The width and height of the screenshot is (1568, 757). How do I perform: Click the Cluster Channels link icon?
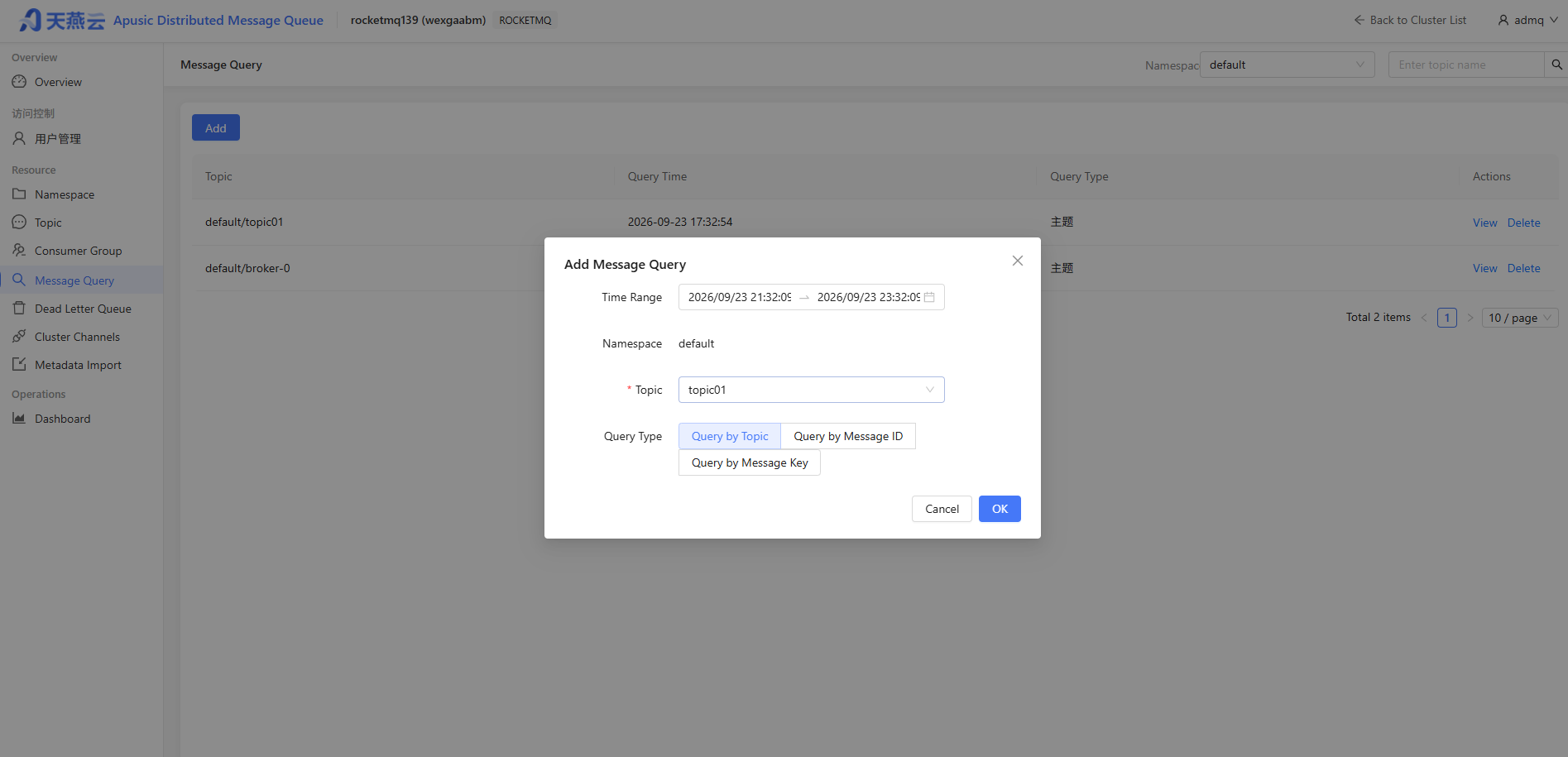19,337
